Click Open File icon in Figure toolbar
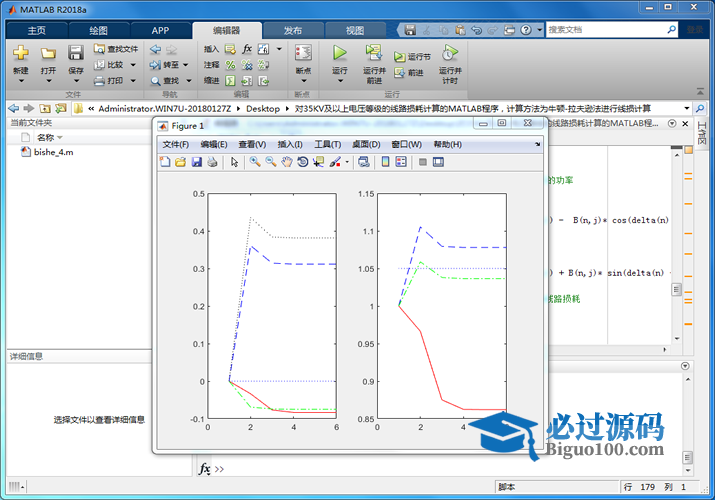This screenshot has height=500, width=715. coord(181,162)
